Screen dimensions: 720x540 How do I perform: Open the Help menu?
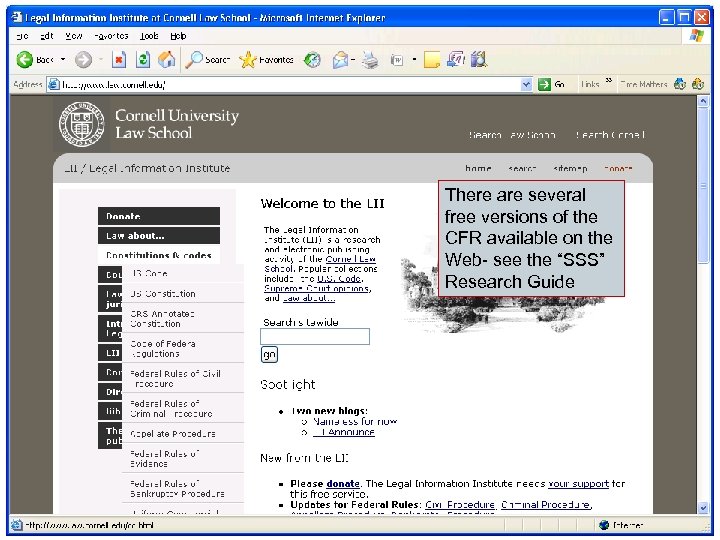[178, 36]
